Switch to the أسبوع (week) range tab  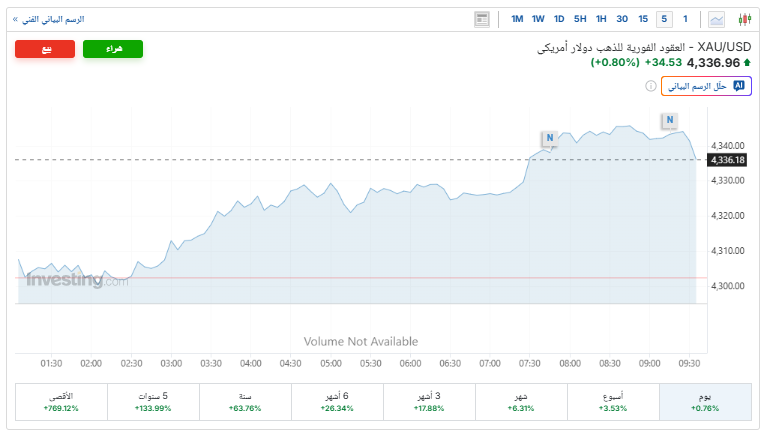coord(614,401)
